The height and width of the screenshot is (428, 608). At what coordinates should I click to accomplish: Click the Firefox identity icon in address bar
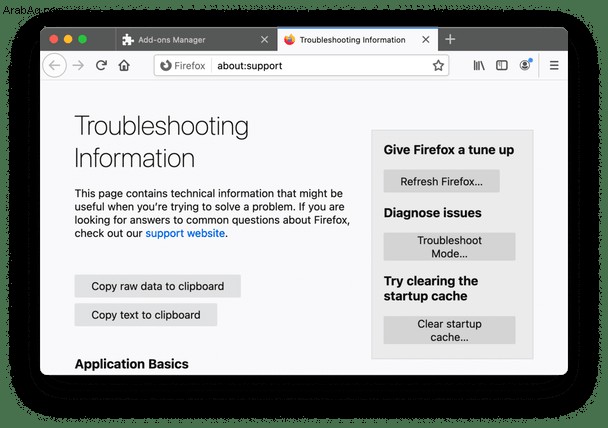click(x=182, y=66)
